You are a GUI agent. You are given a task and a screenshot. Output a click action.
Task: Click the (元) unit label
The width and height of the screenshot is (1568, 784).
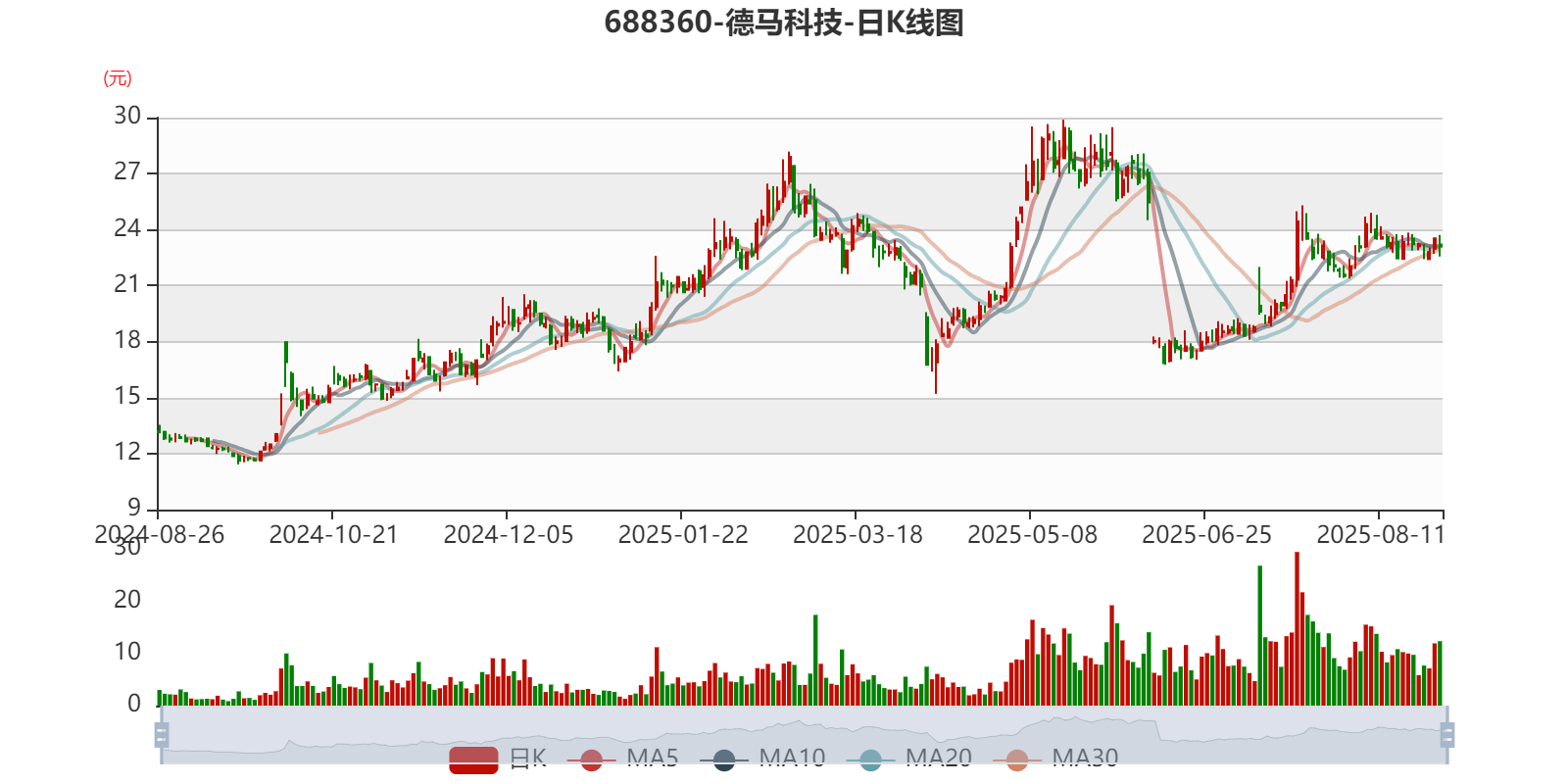pyautogui.click(x=118, y=78)
